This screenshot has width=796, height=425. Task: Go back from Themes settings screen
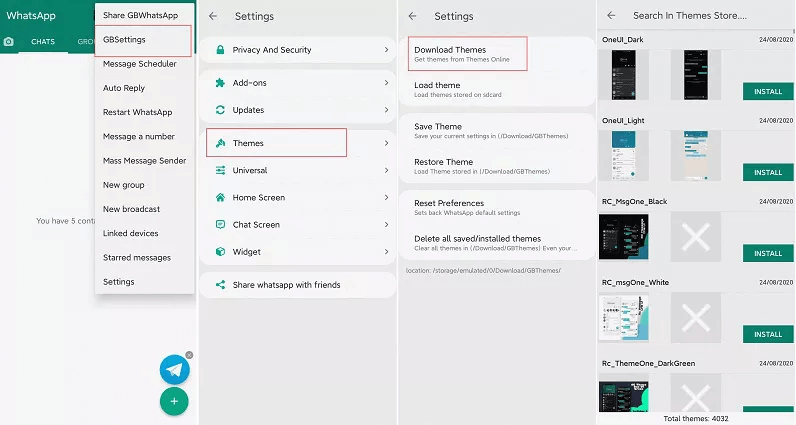coord(412,16)
